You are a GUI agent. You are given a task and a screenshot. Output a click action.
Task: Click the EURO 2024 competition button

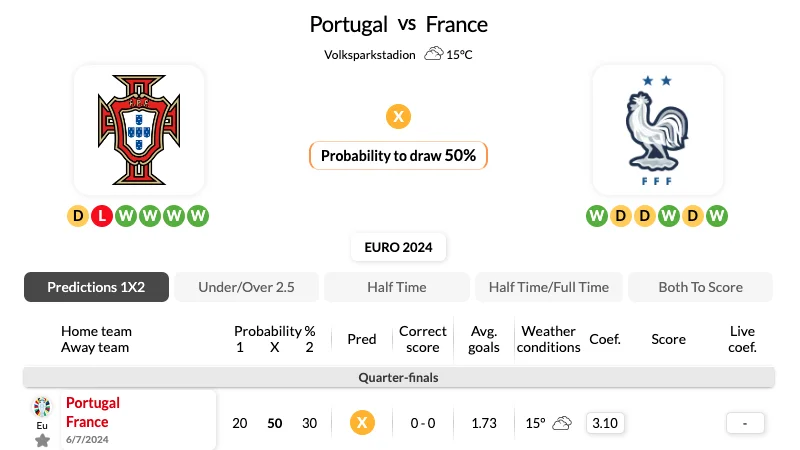[398, 247]
